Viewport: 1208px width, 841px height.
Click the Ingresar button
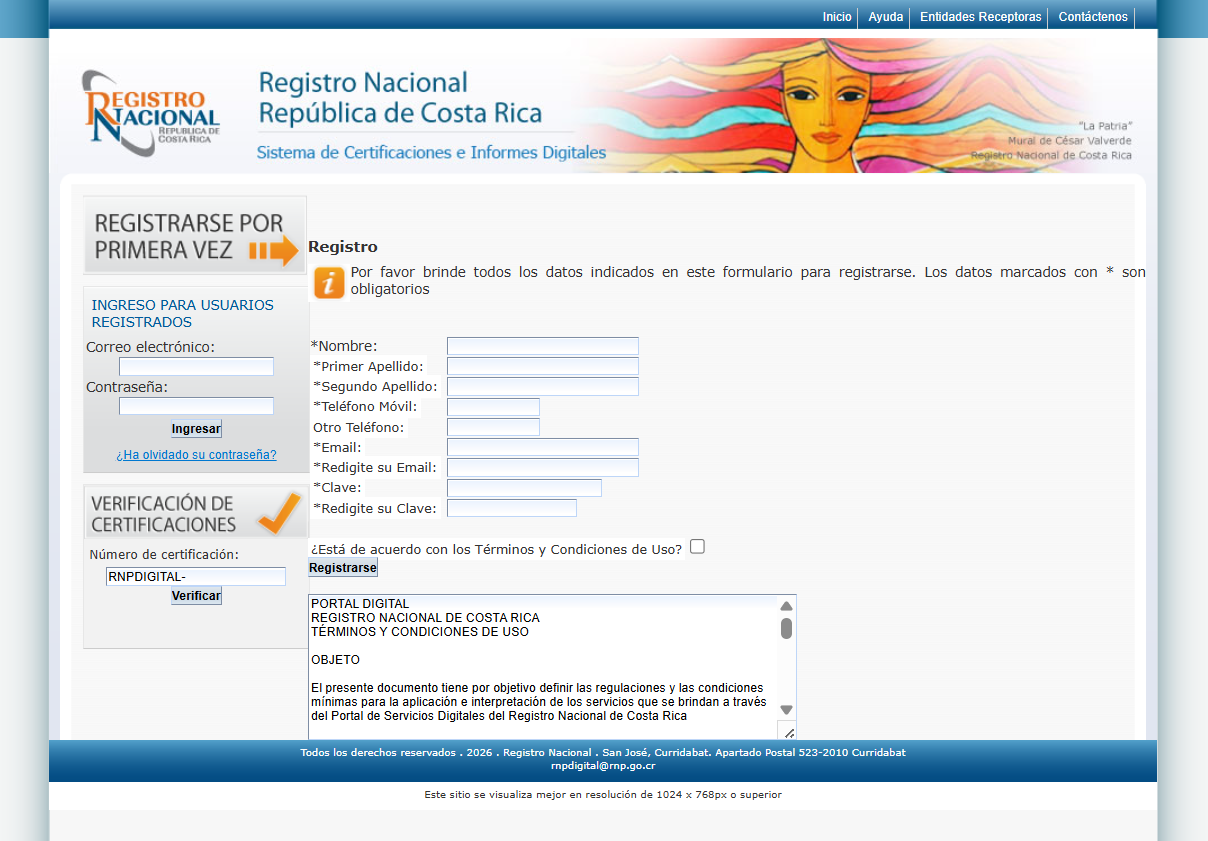point(196,428)
